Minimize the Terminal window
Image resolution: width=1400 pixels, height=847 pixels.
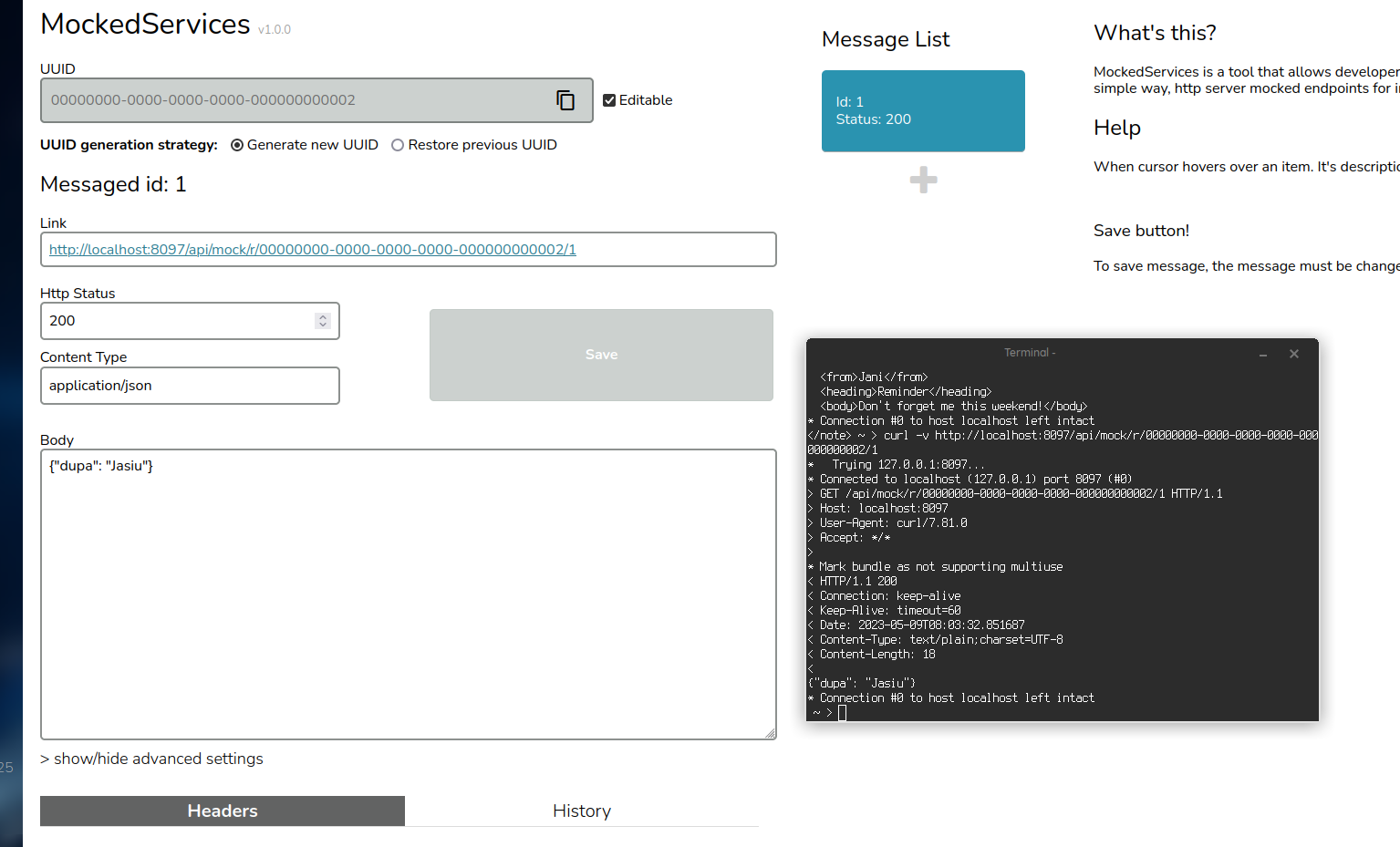coord(1262,355)
